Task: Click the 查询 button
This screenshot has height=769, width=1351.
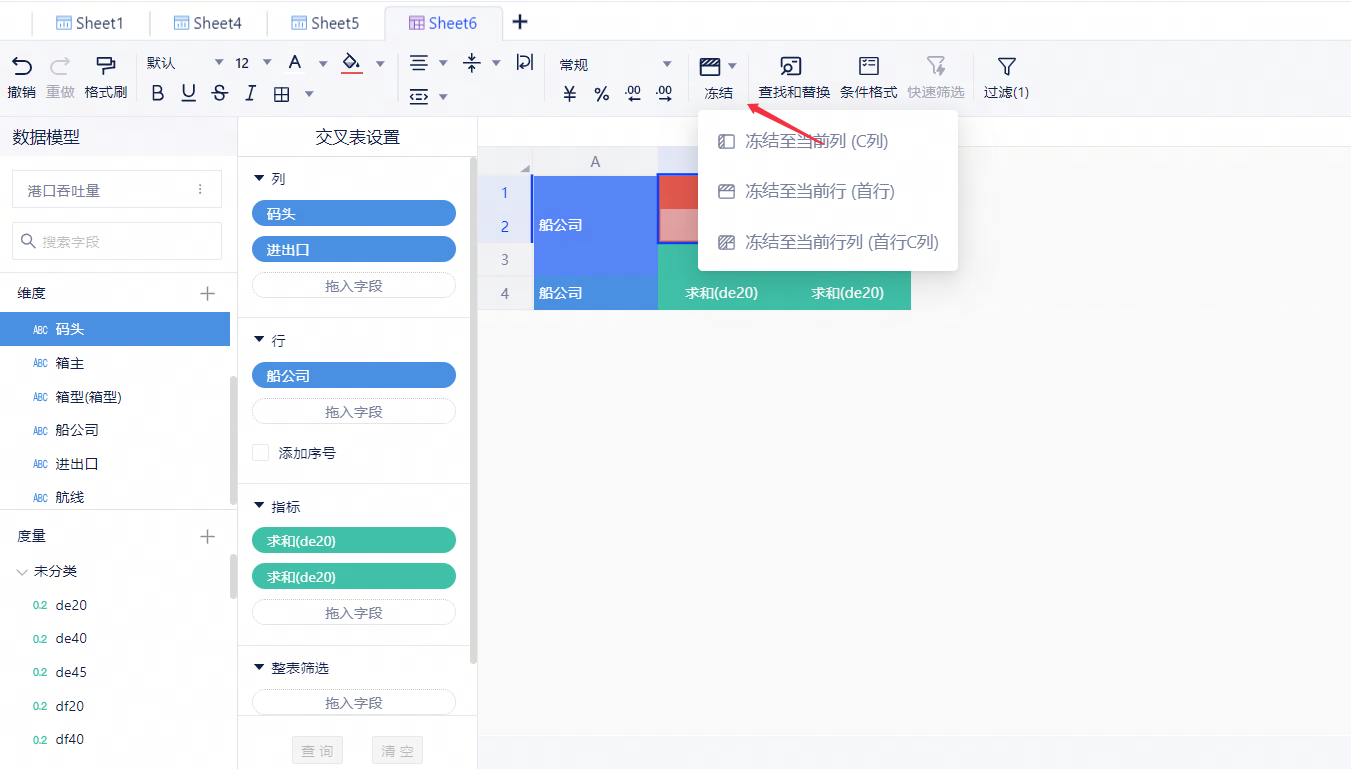Action: 317,751
